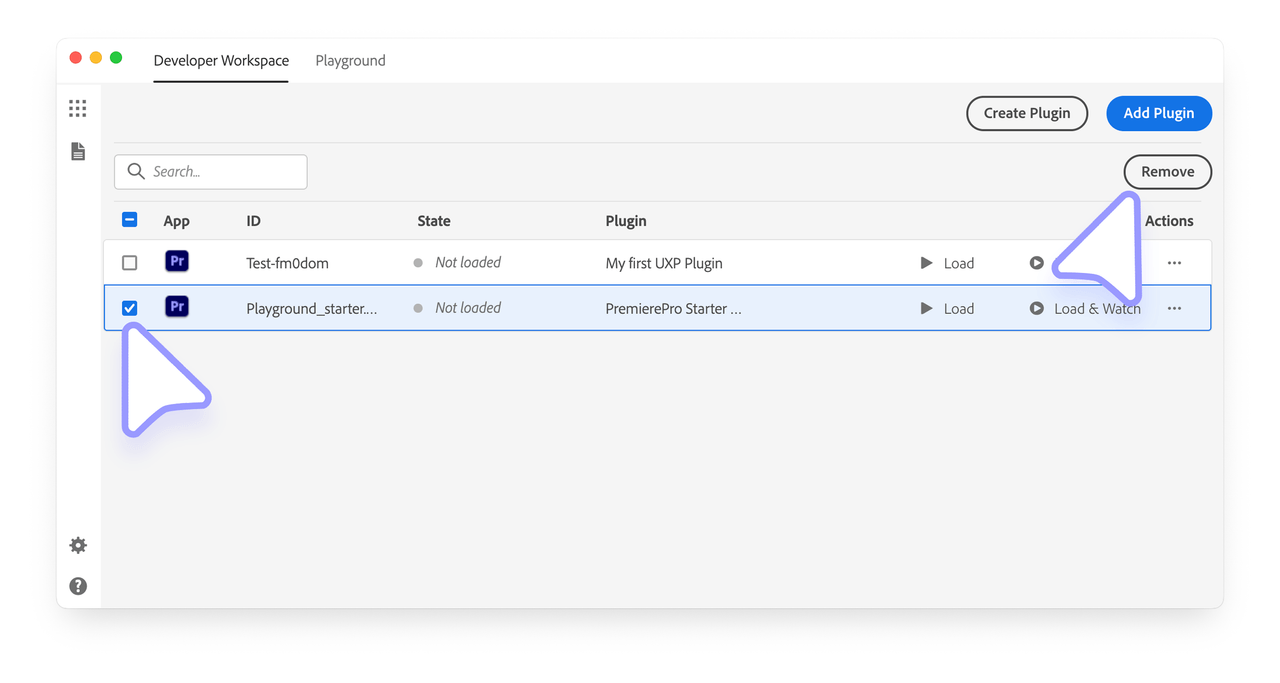This screenshot has width=1280, height=683.
Task: Click the select-all checkbox in the table header
Action: point(129,218)
